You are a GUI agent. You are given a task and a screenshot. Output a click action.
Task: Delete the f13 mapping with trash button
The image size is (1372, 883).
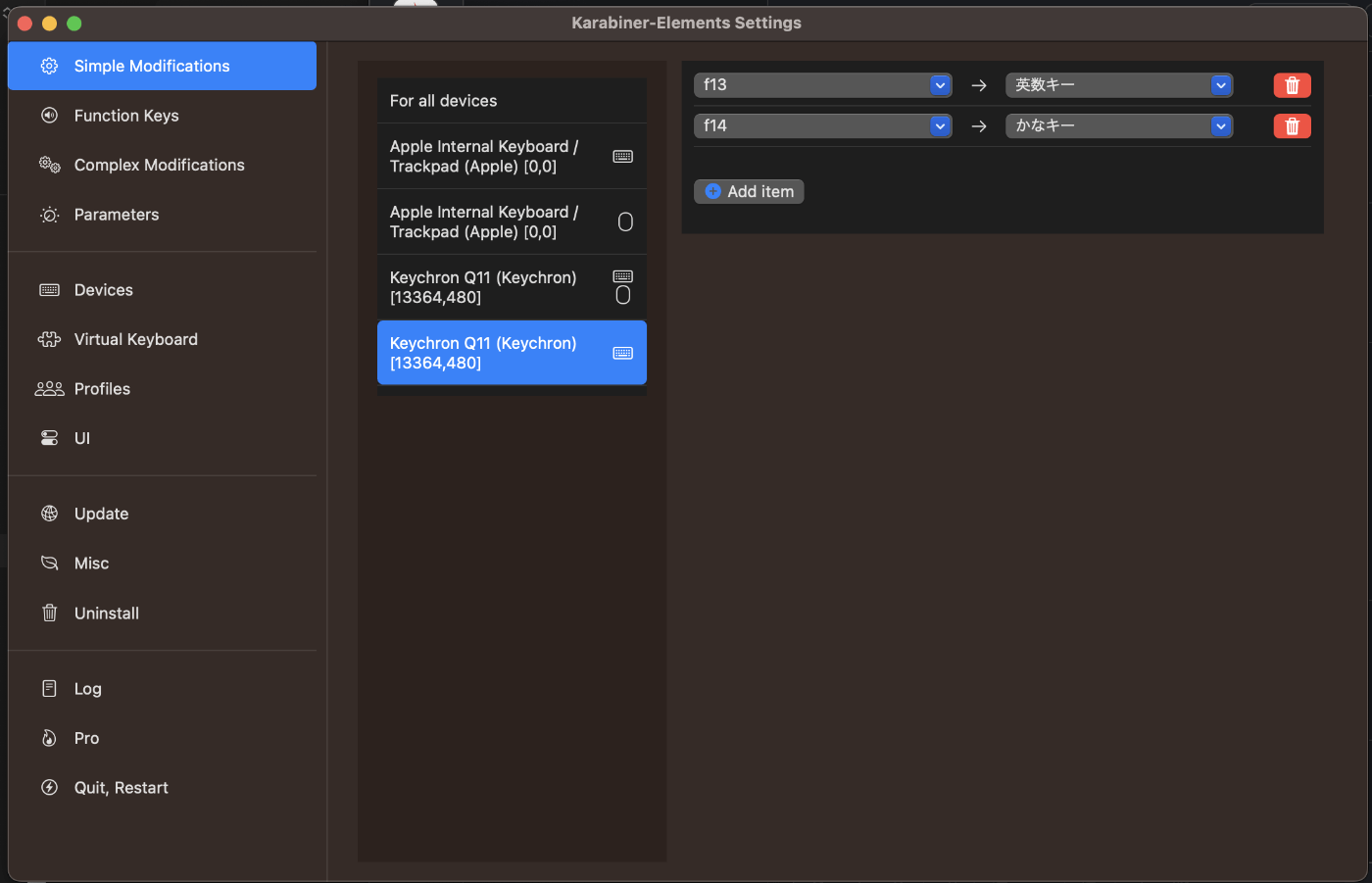[1292, 85]
